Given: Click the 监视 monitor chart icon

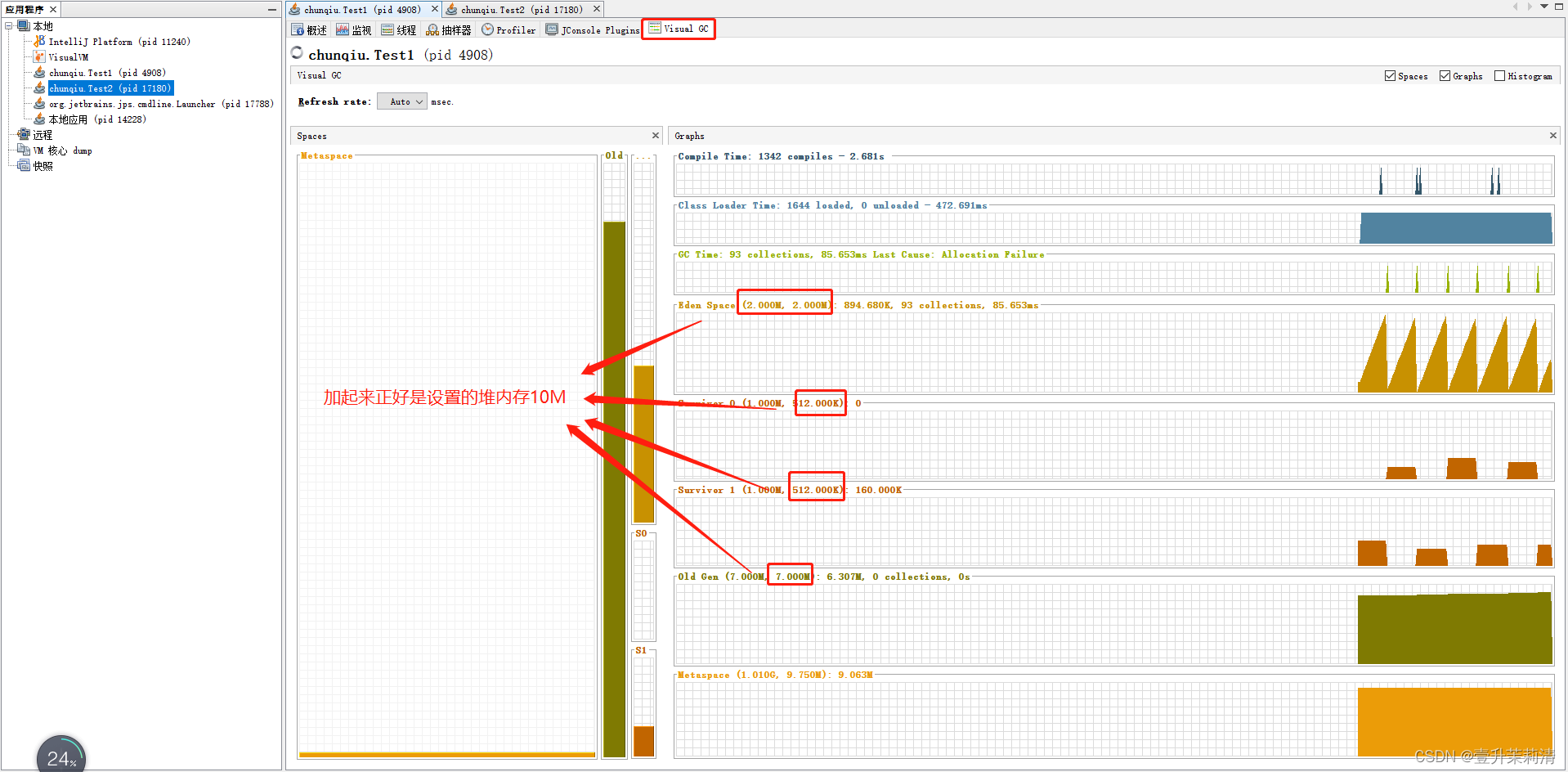Looking at the screenshot, I should (x=343, y=29).
